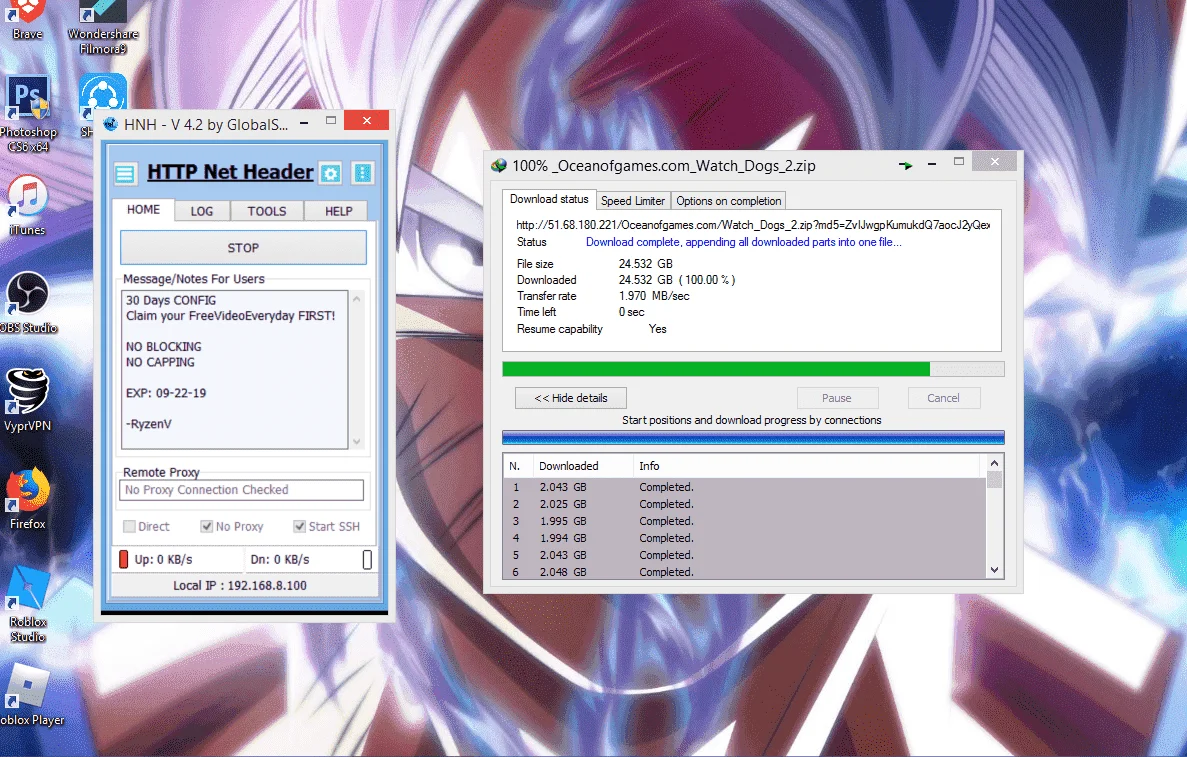Click scroll up arrow in message notes box

click(x=357, y=299)
